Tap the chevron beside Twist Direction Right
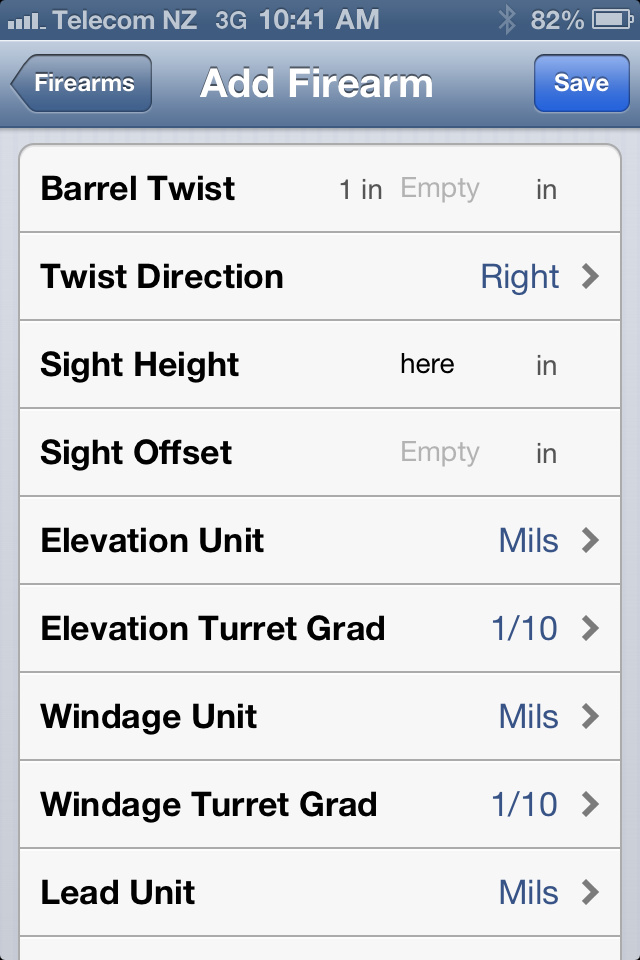Viewport: 640px width, 960px height. (590, 276)
